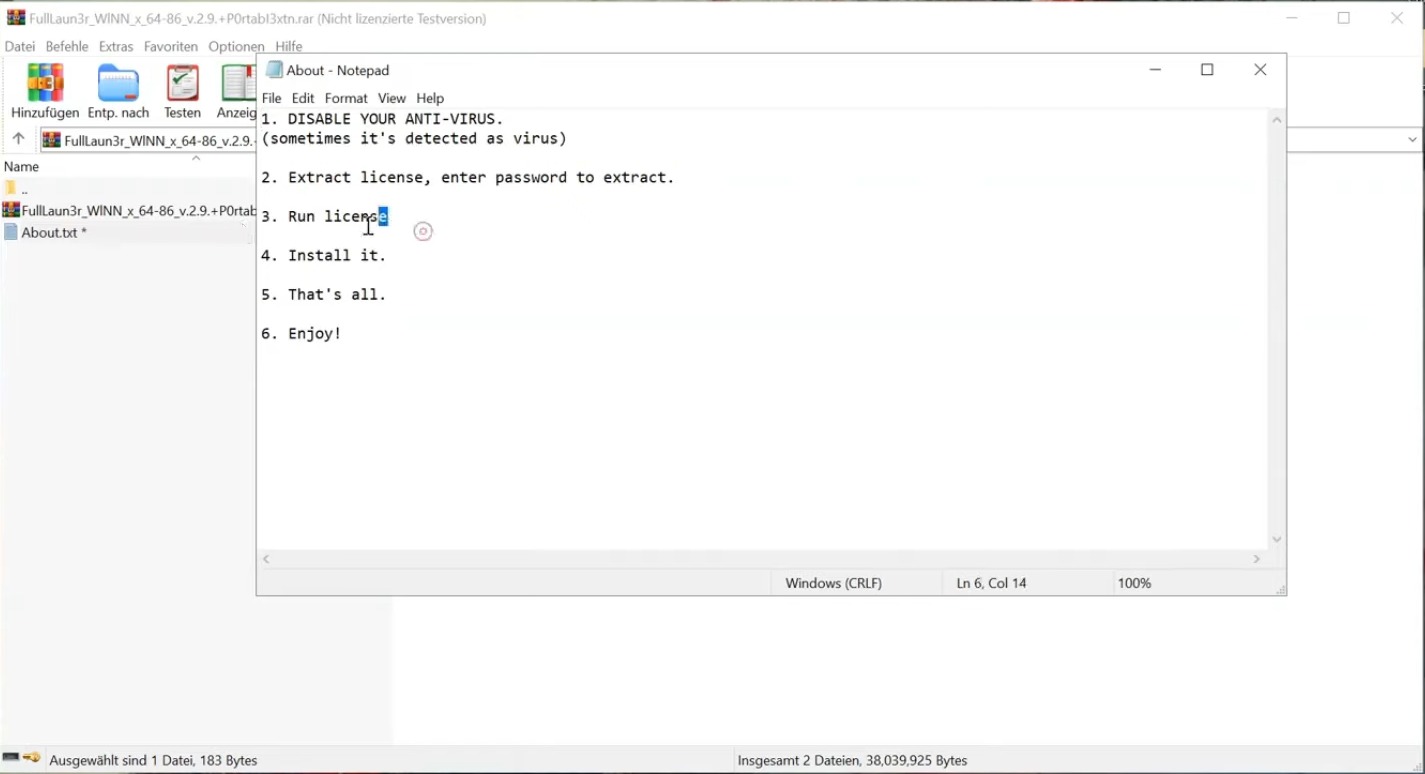Select the About.txt file icon
1425x774 pixels.
[x=11, y=232]
